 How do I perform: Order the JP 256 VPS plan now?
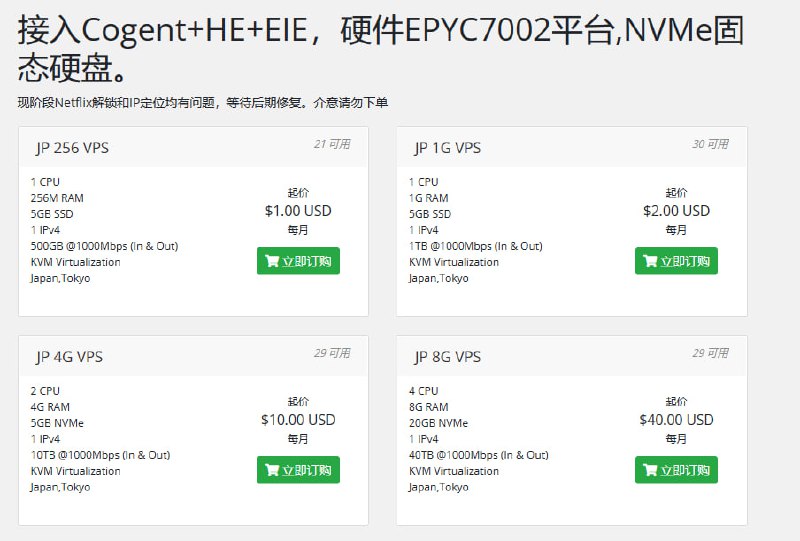[x=298, y=261]
